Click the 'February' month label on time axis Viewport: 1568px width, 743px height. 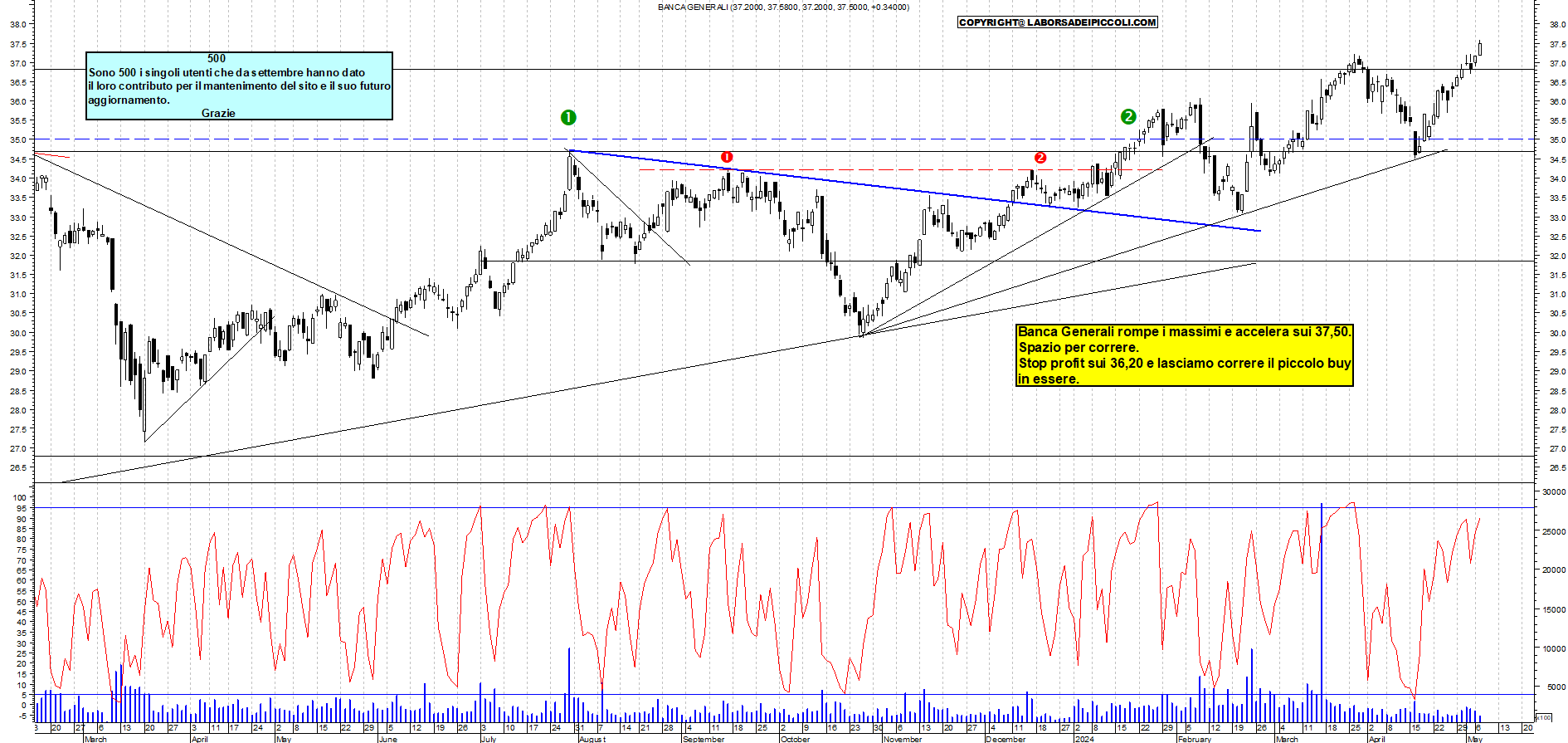click(1195, 739)
